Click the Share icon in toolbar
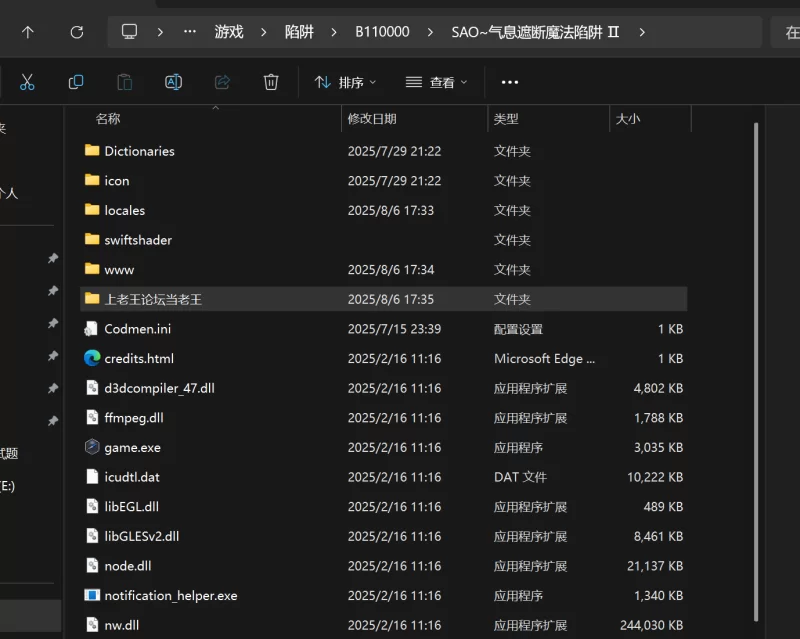 click(222, 82)
